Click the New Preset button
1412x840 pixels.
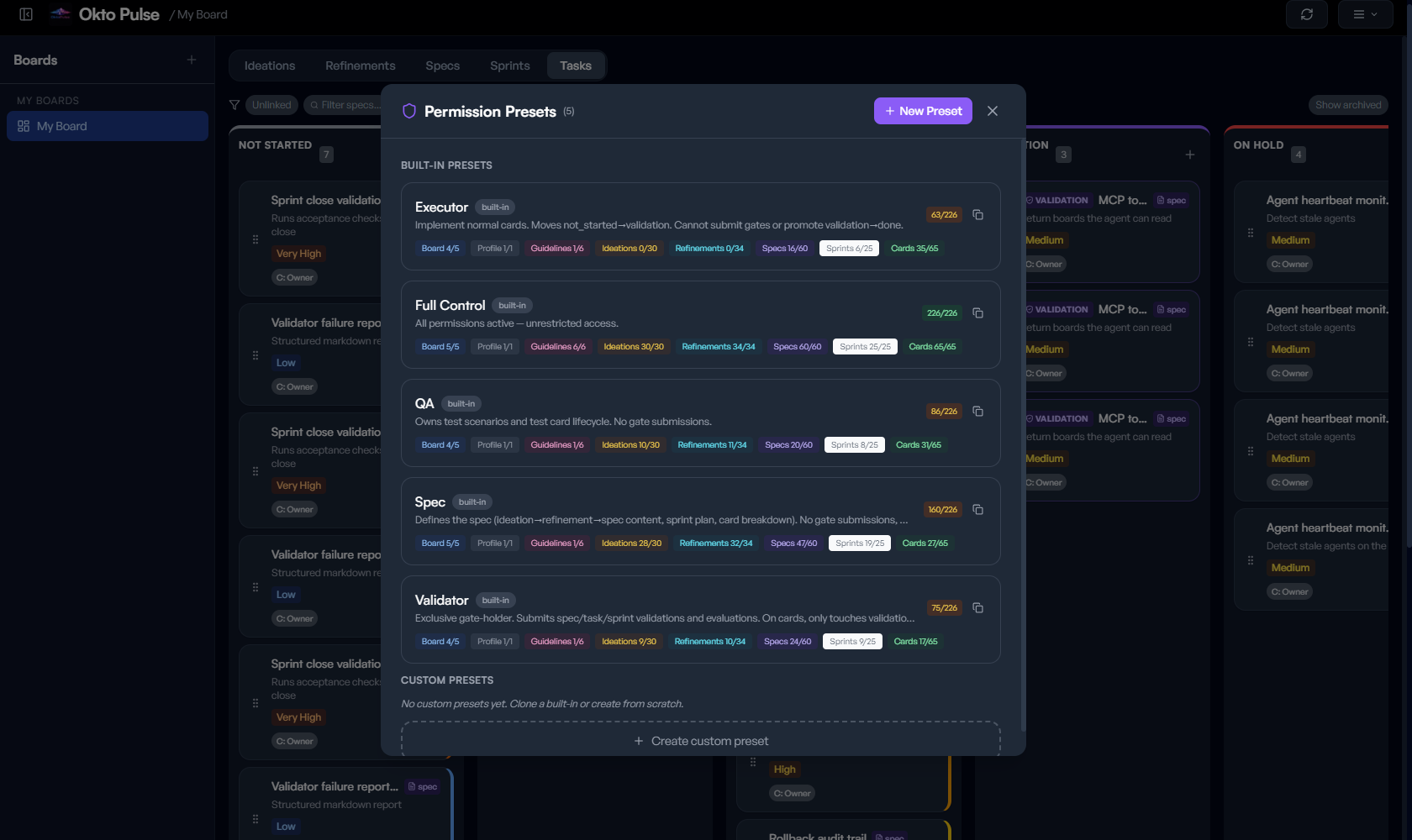coord(922,110)
